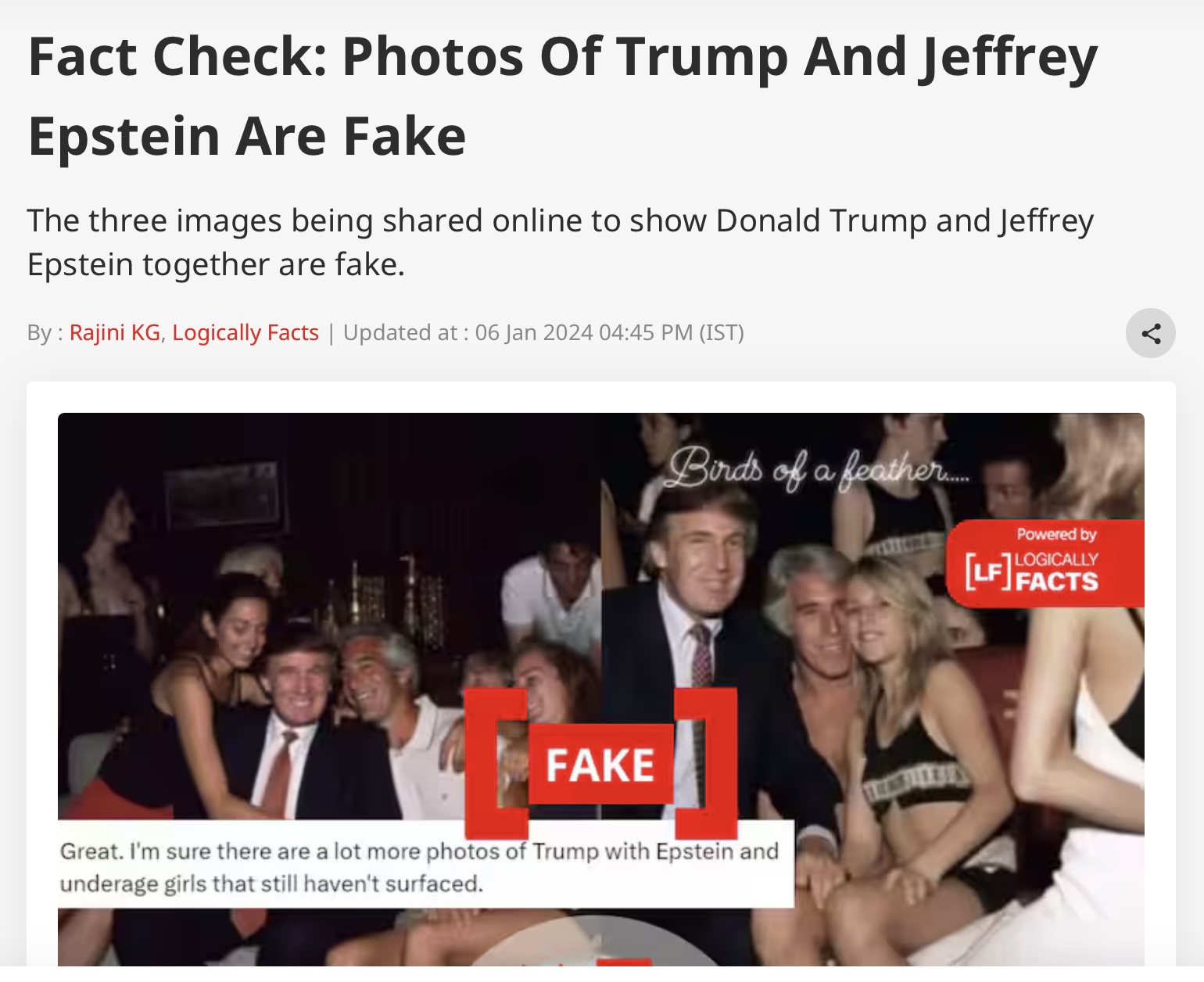
Task: Open author Rajini KG's profile link
Action: pos(115,333)
